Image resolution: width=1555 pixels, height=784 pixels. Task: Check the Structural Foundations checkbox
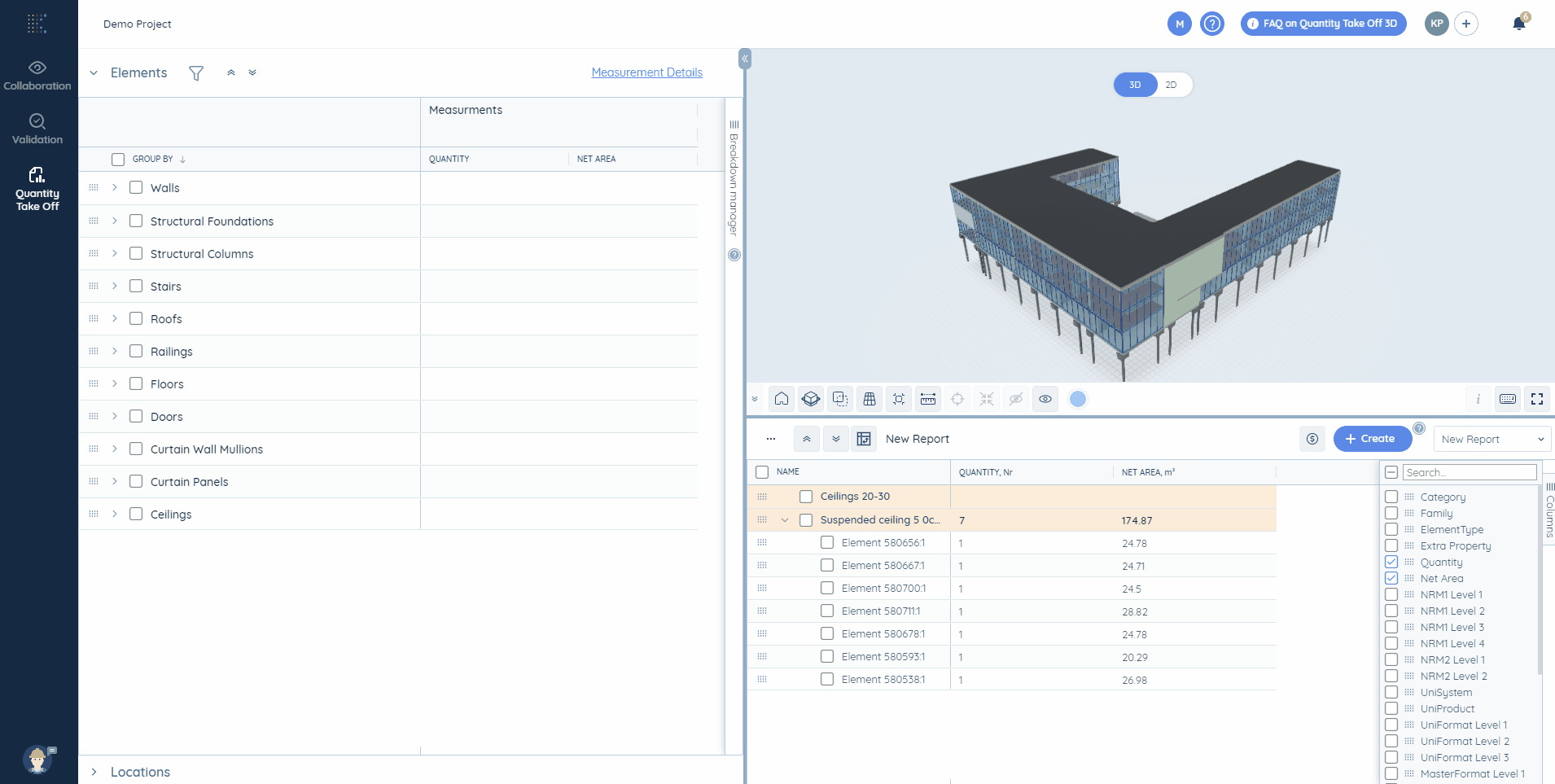click(136, 221)
